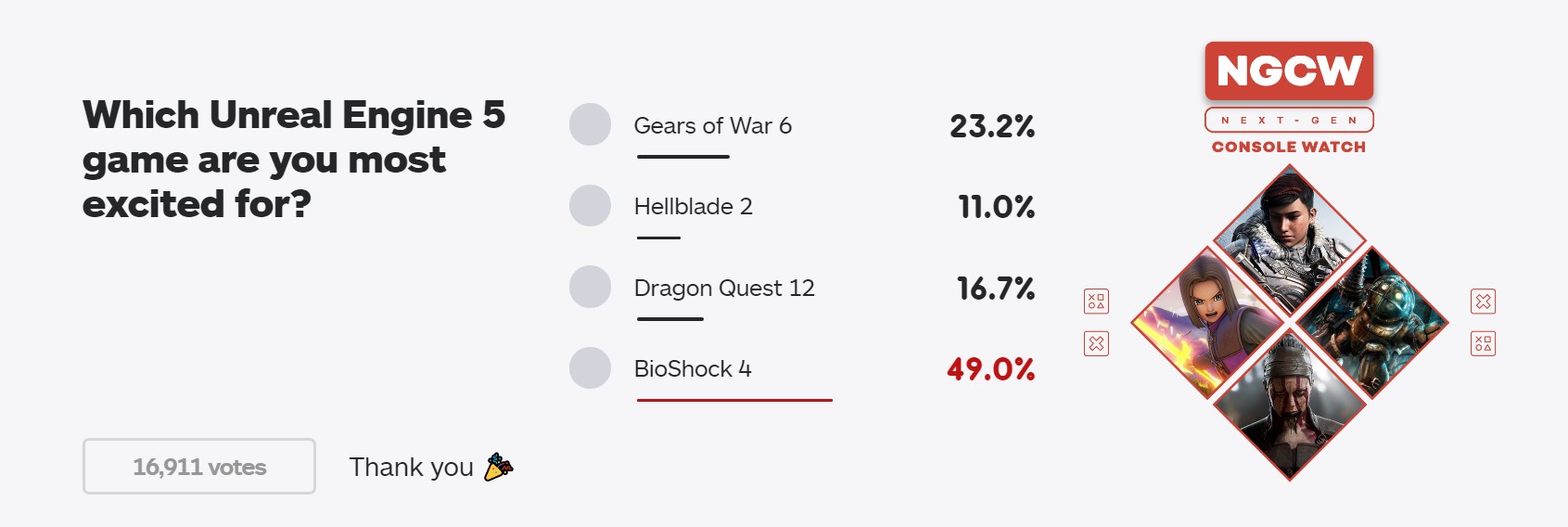The width and height of the screenshot is (1568, 527).
Task: Choose the Hellblade 2 radio option
Action: point(590,205)
